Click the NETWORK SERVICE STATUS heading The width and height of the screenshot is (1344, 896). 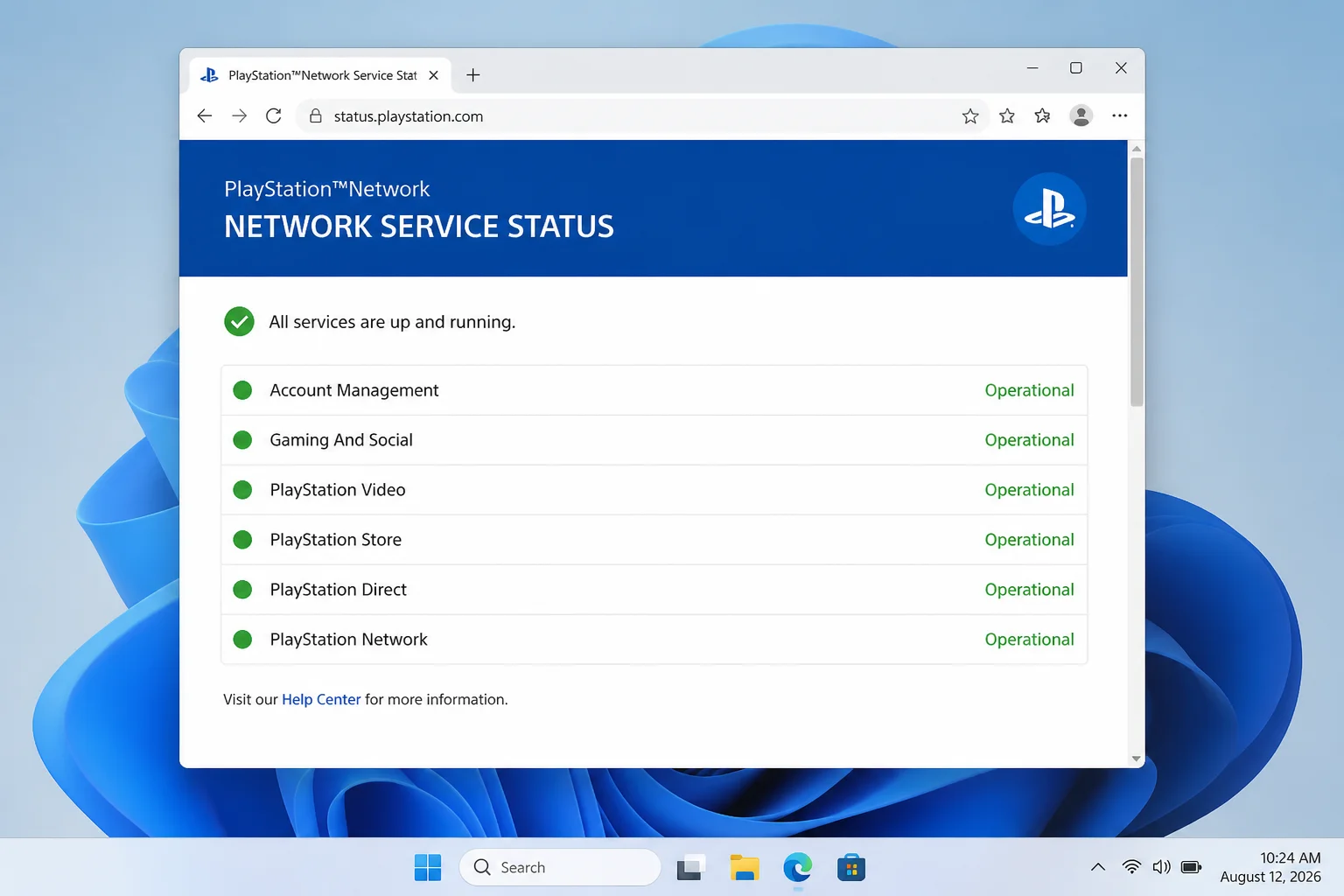click(x=419, y=227)
